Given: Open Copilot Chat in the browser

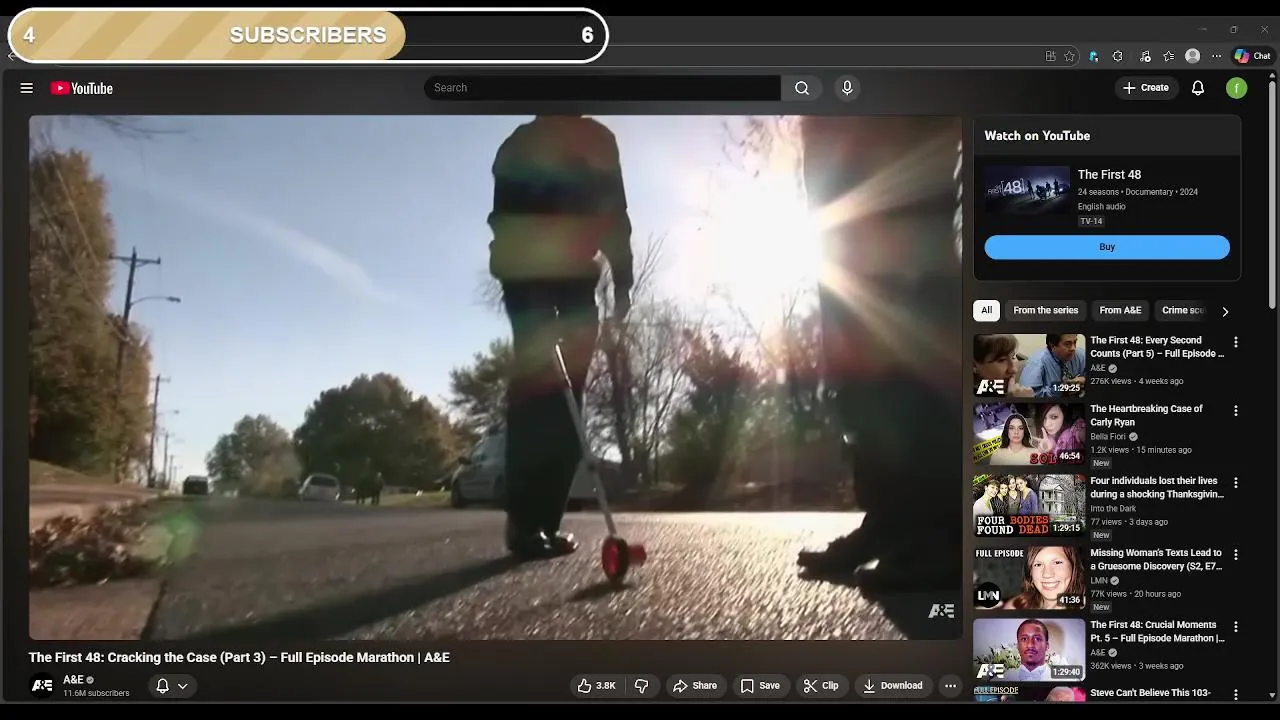Looking at the screenshot, I should pyautogui.click(x=1252, y=56).
